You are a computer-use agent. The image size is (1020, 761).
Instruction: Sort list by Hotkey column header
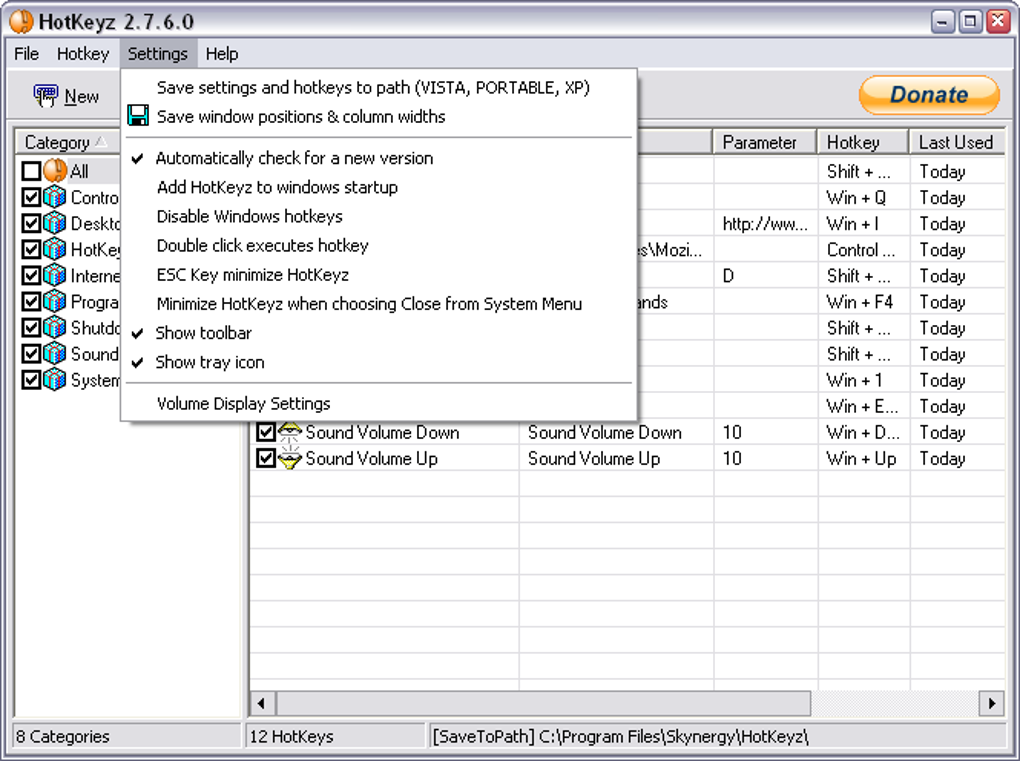863,142
